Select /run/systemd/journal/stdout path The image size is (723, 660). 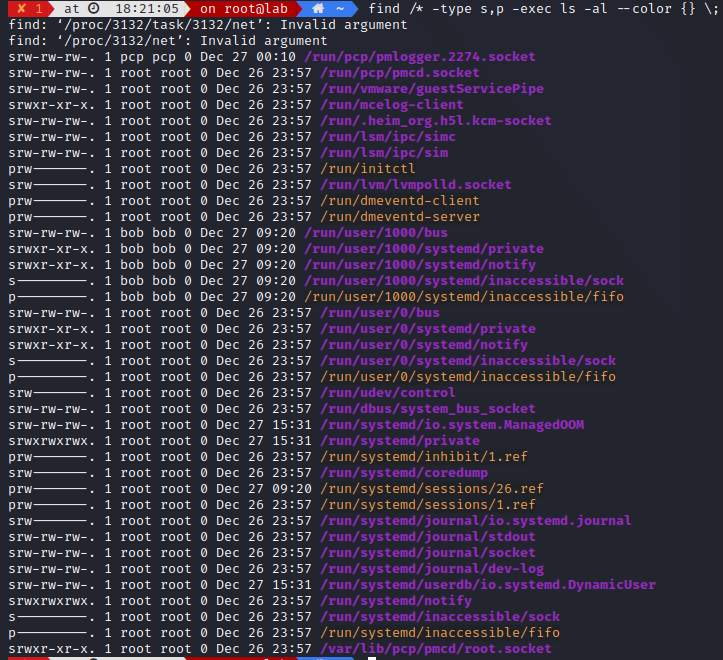(428, 537)
